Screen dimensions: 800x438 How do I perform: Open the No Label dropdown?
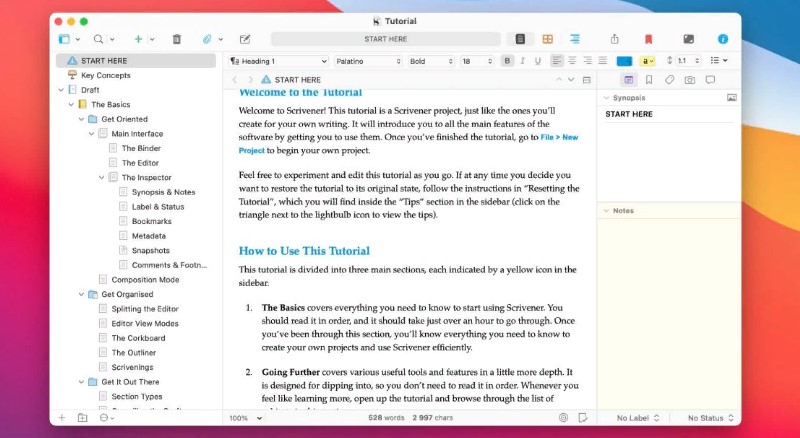(x=640, y=417)
